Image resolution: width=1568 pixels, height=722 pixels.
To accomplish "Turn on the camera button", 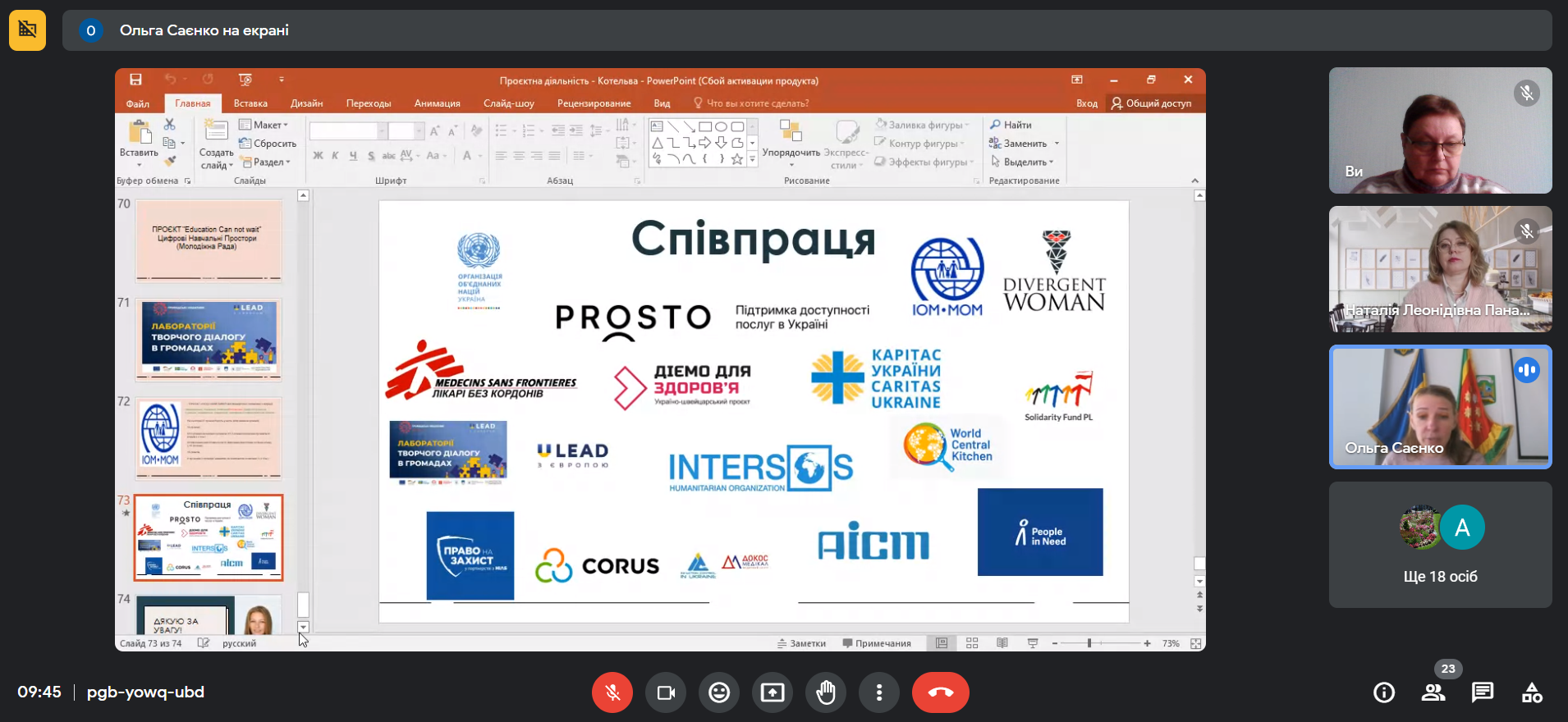I will [666, 692].
